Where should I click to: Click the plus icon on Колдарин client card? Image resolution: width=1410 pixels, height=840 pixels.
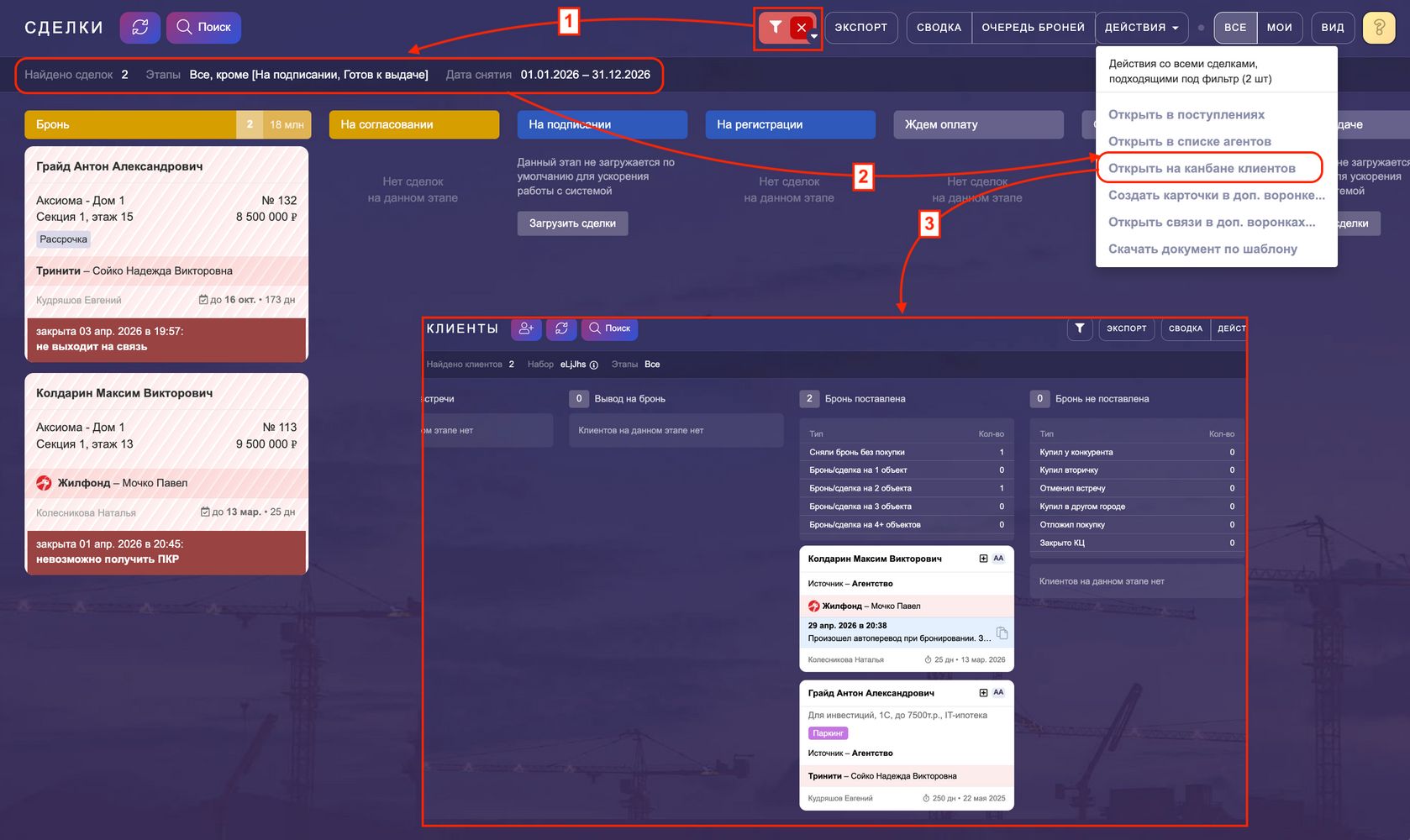point(983,559)
